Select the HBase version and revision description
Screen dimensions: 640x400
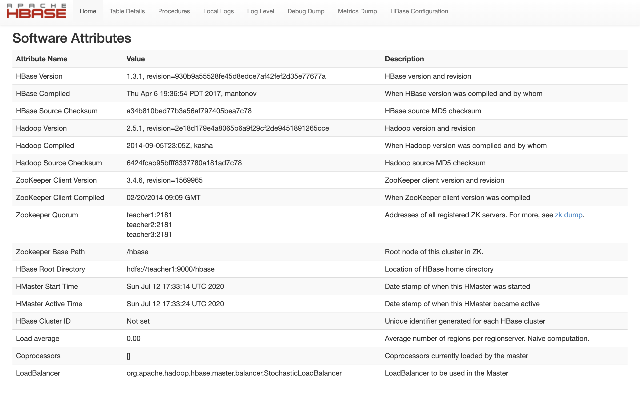pyautogui.click(x=428, y=76)
